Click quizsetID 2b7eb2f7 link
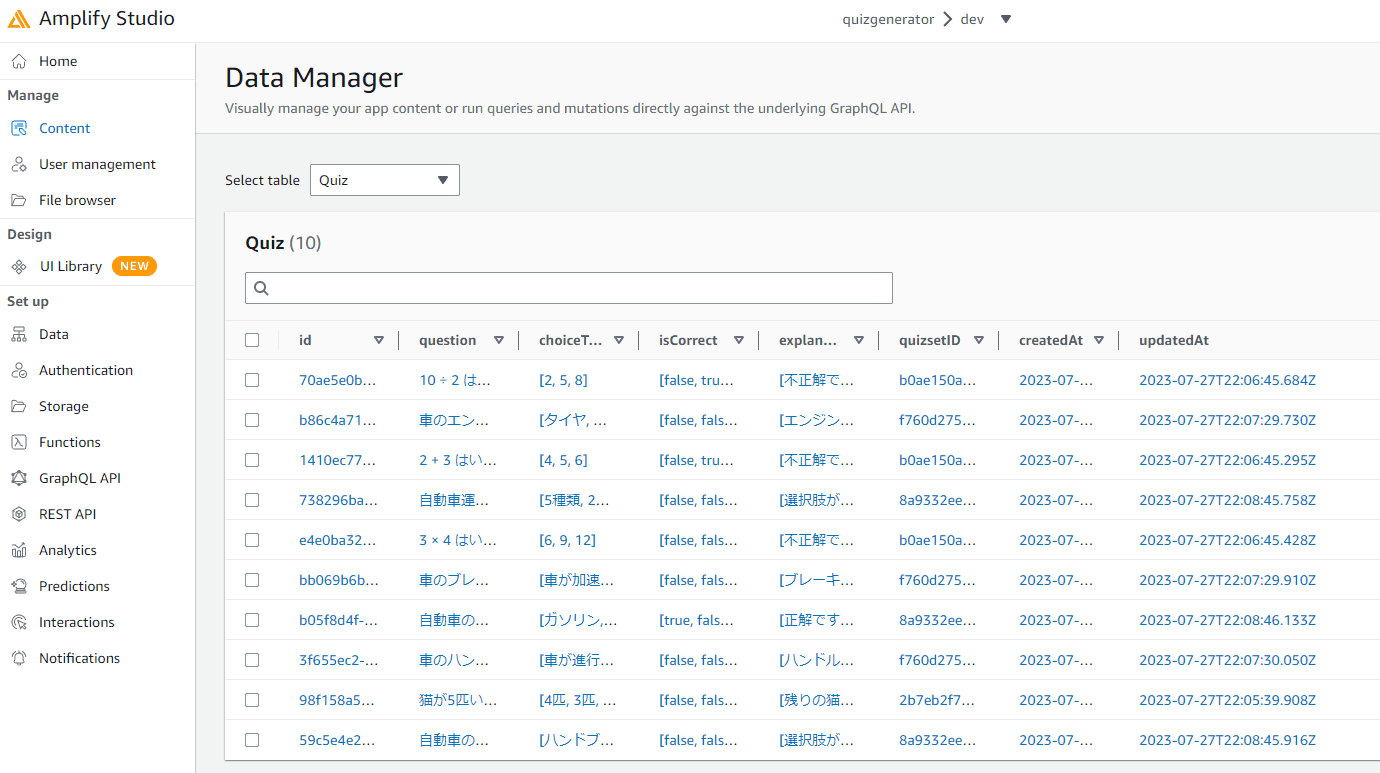 click(937, 700)
